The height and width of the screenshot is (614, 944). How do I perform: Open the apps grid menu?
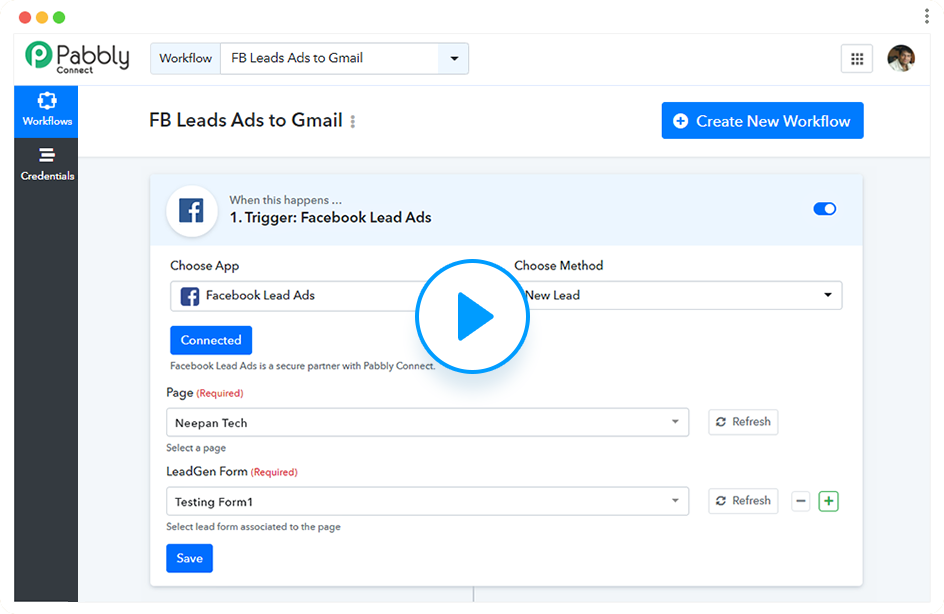coord(857,58)
